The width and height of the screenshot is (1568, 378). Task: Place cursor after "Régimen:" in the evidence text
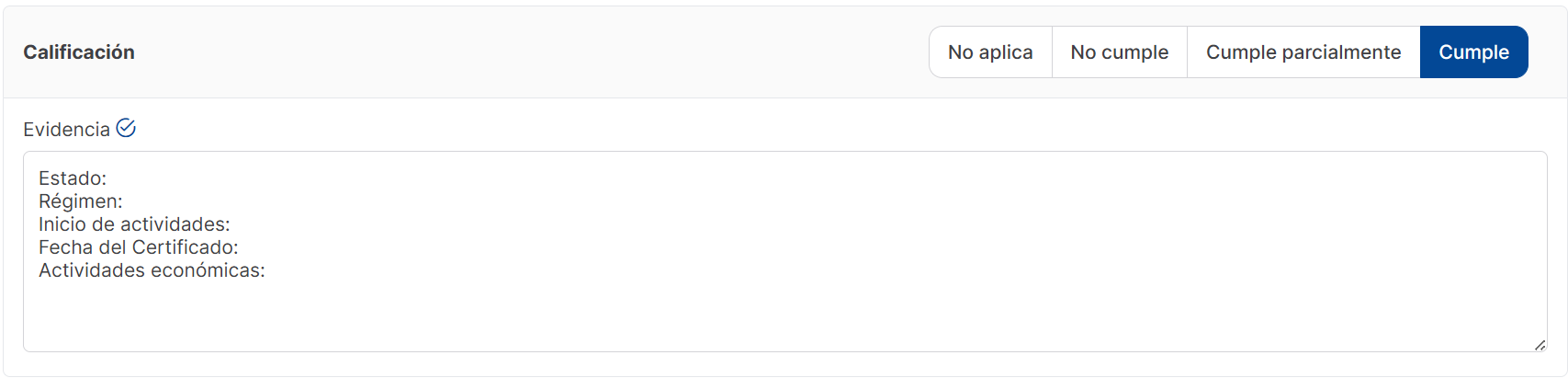[124, 201]
